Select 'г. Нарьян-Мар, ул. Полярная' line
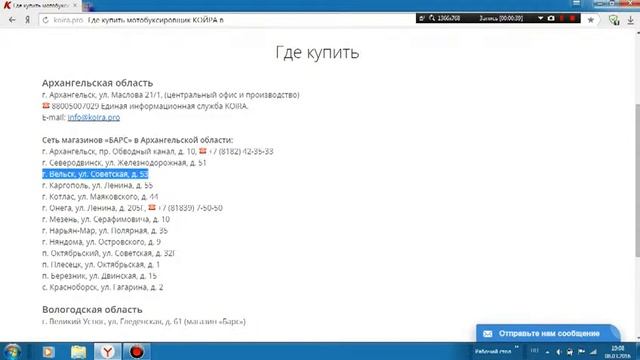The height and width of the screenshot is (360, 640). pyautogui.click(x=105, y=231)
